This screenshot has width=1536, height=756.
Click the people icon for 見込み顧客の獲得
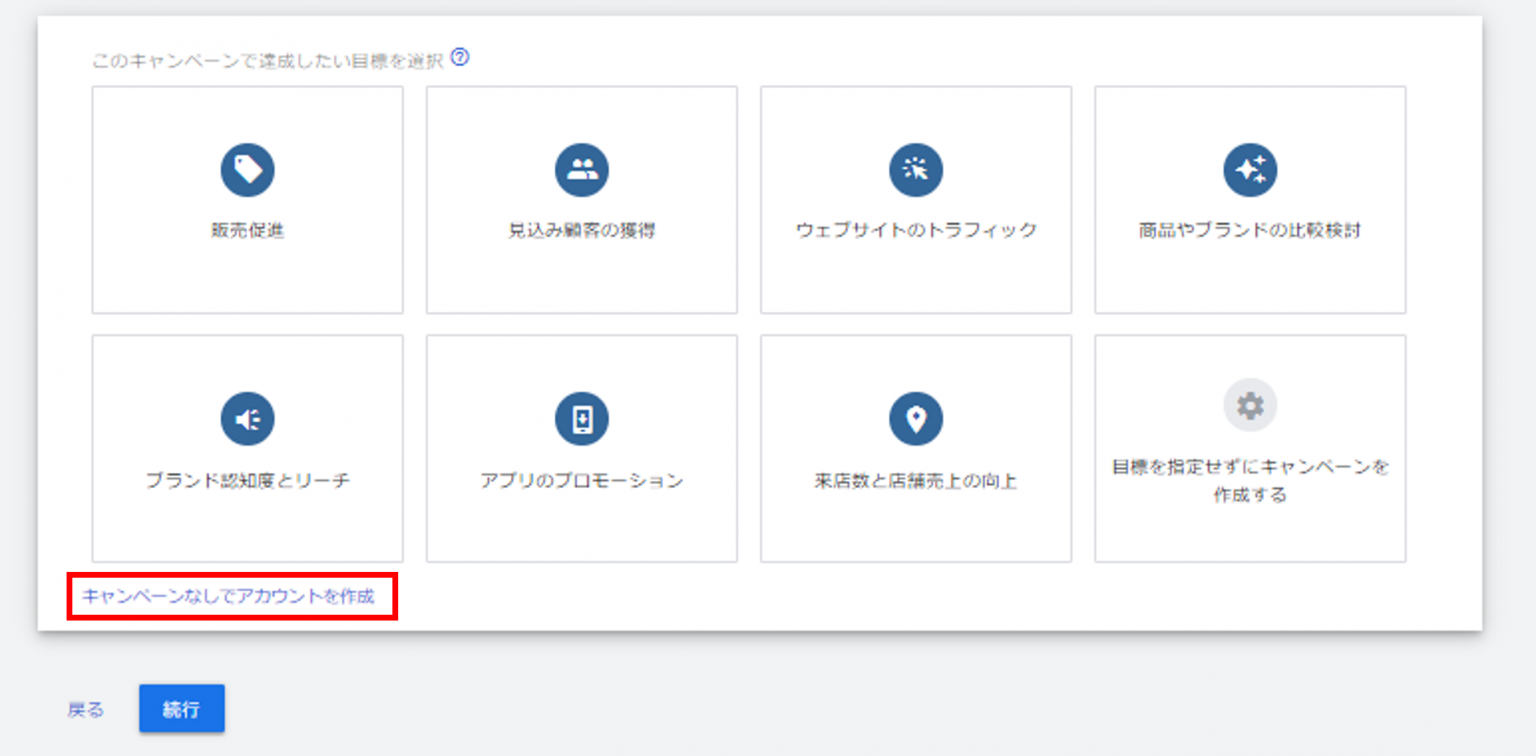[581, 170]
